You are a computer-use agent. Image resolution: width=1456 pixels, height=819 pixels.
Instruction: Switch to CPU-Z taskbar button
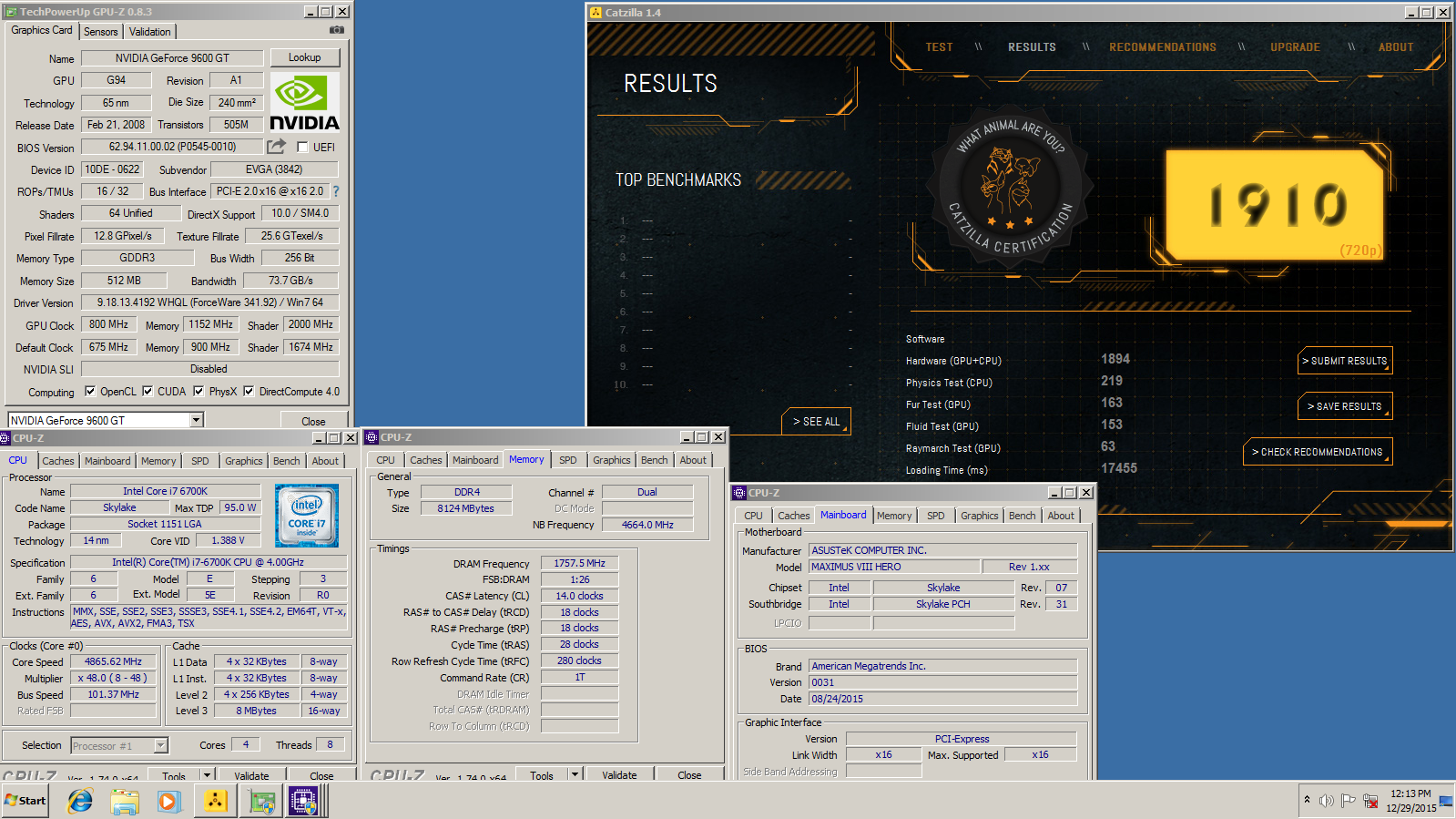click(x=304, y=801)
